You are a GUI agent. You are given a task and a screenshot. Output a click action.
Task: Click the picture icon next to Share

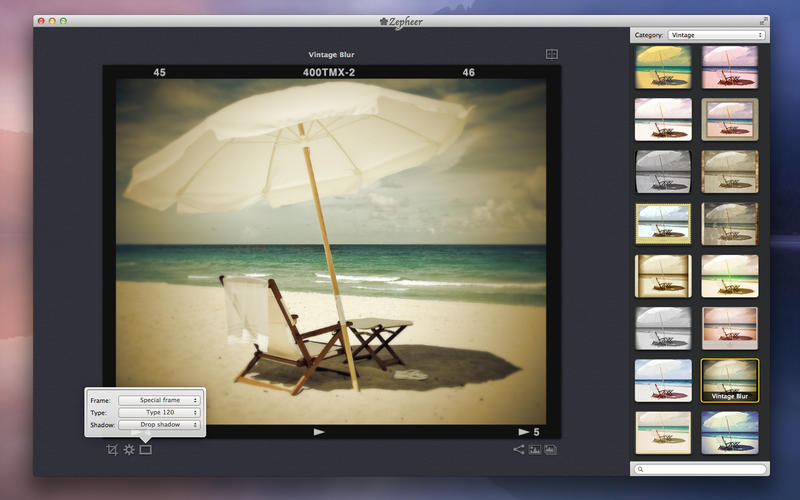pos(535,449)
